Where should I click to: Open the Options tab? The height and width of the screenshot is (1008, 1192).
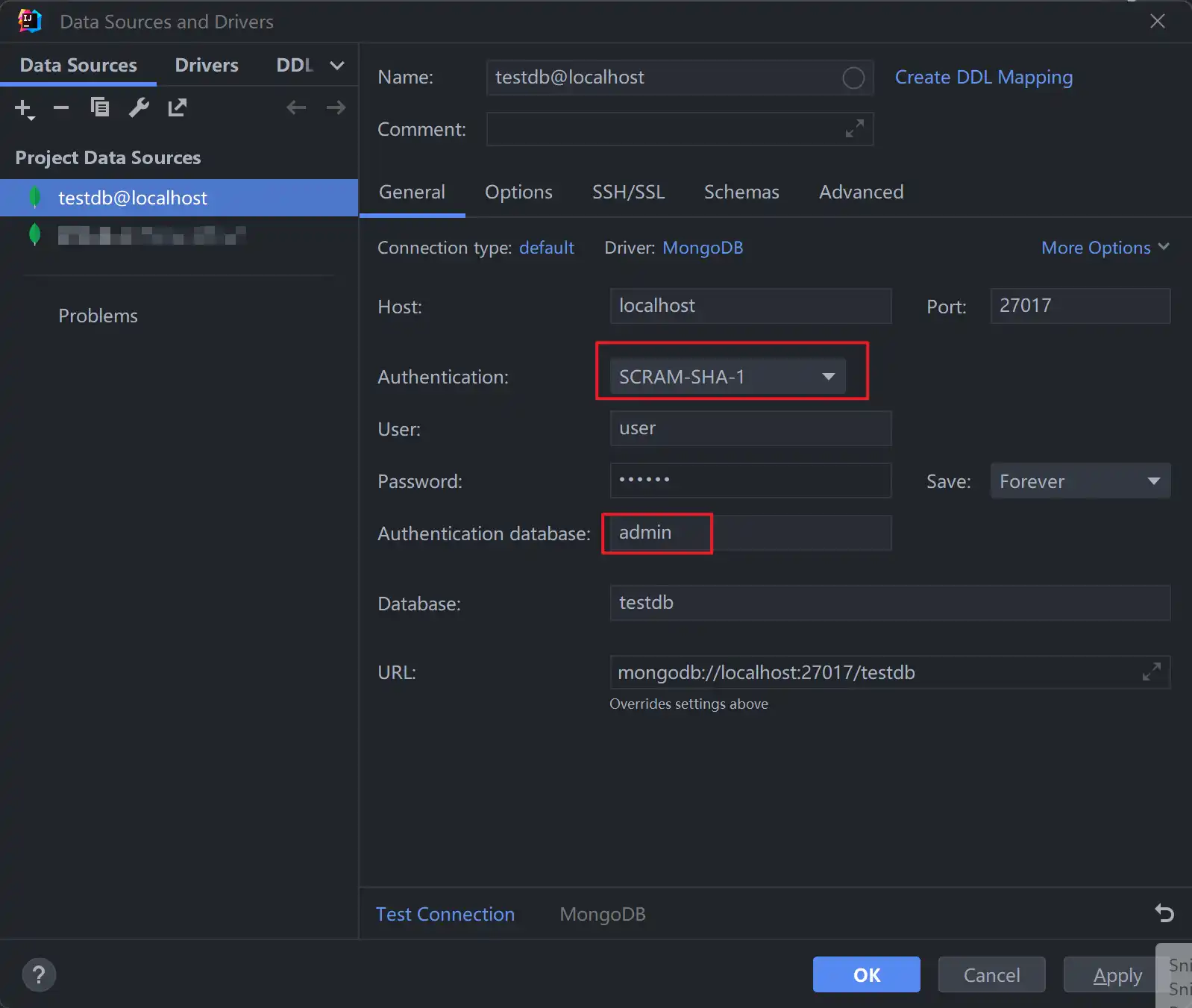tap(518, 192)
